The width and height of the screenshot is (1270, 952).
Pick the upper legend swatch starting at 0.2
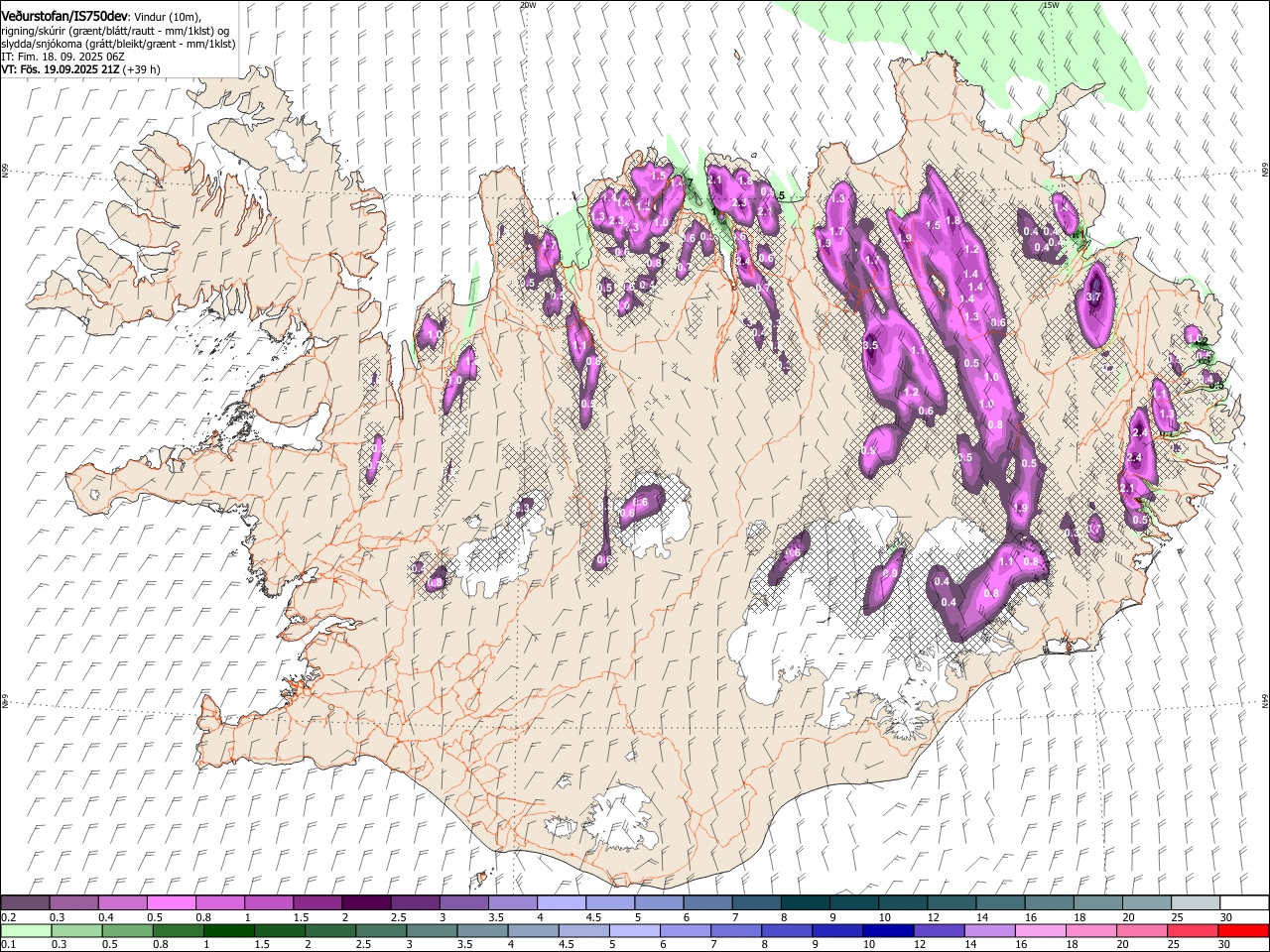pos(25,902)
